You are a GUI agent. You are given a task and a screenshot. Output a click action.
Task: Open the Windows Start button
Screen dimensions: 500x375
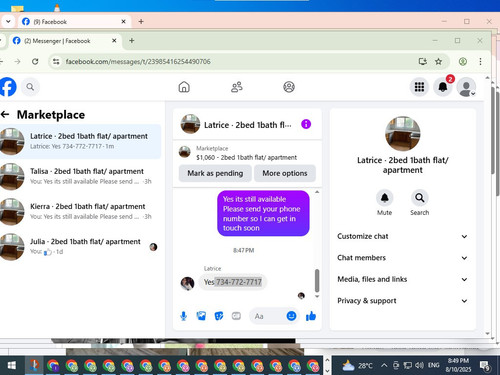click(12, 366)
